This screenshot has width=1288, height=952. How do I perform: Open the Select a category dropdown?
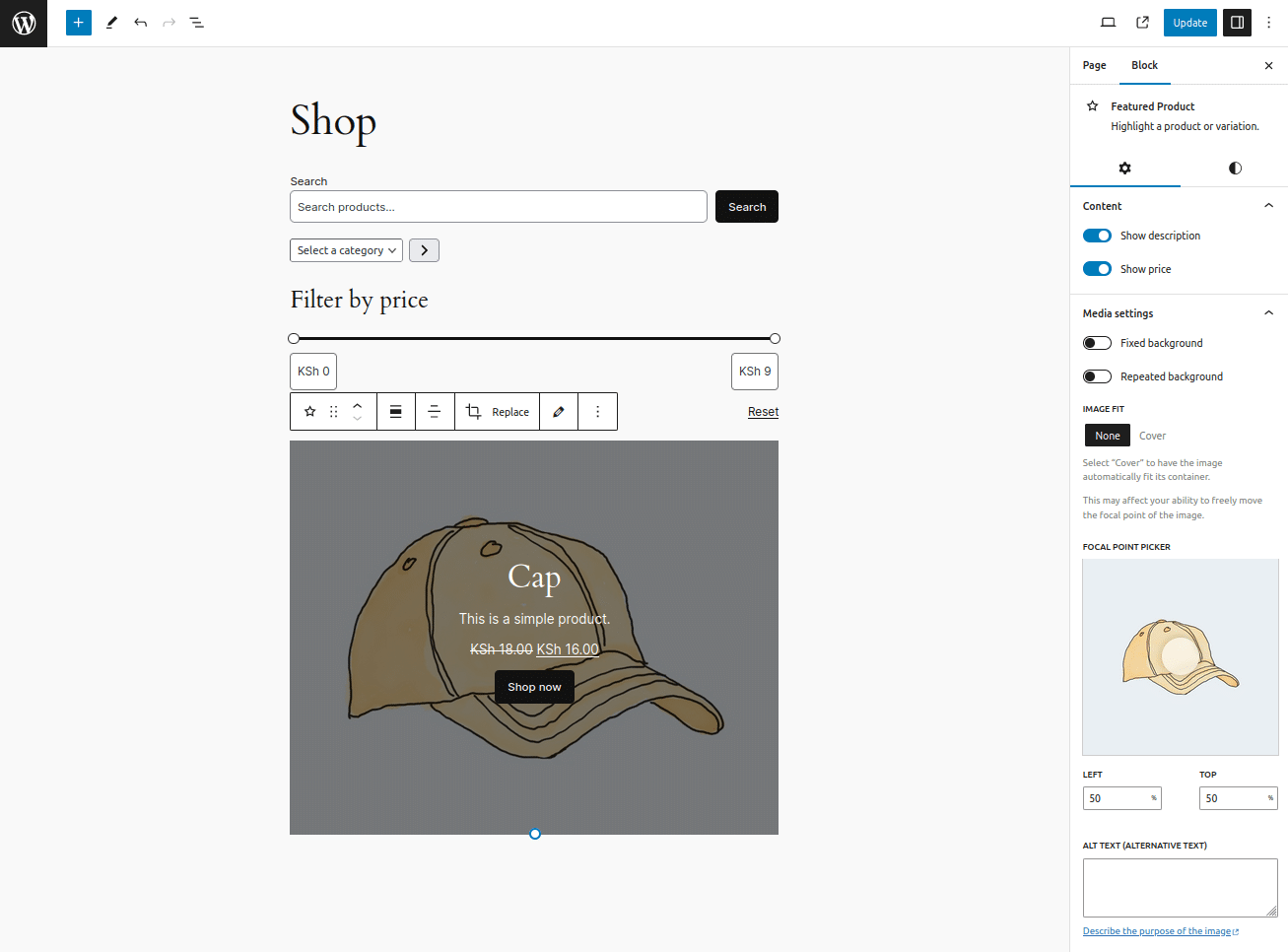(346, 250)
